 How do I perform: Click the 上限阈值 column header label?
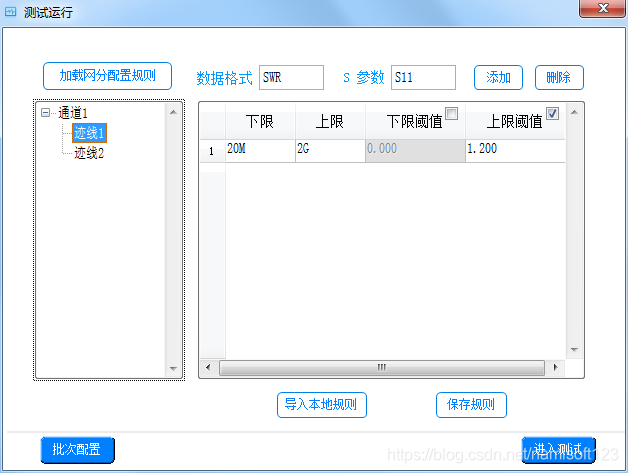pos(514,122)
